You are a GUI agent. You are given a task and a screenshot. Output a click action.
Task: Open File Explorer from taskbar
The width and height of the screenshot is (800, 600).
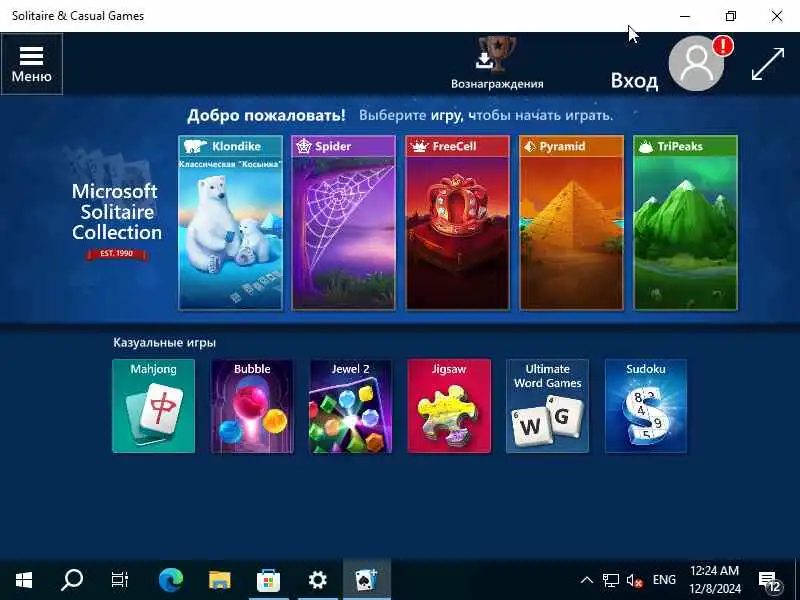[x=219, y=580]
